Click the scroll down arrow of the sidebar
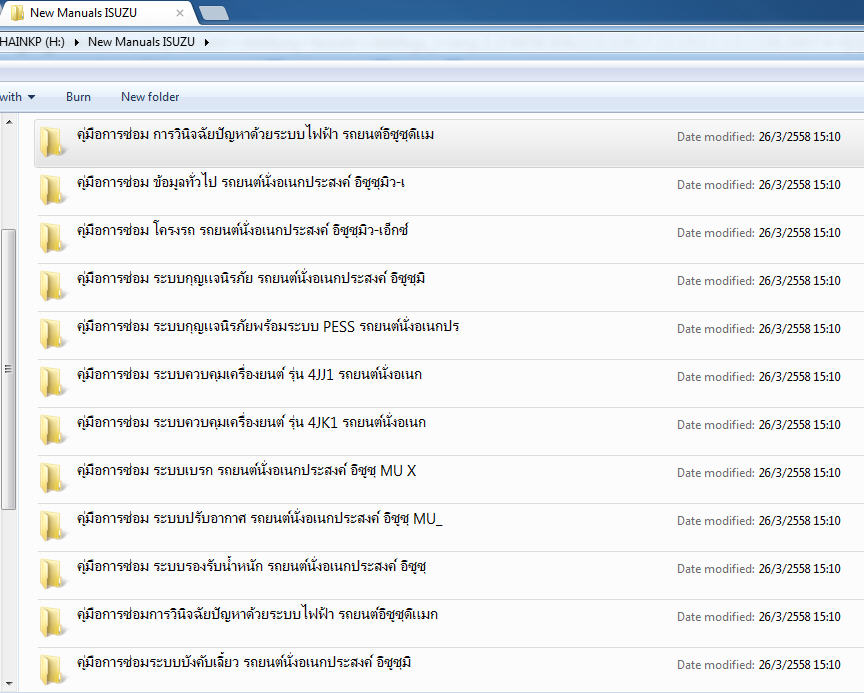Viewport: 864px width, 693px height. tap(9, 684)
